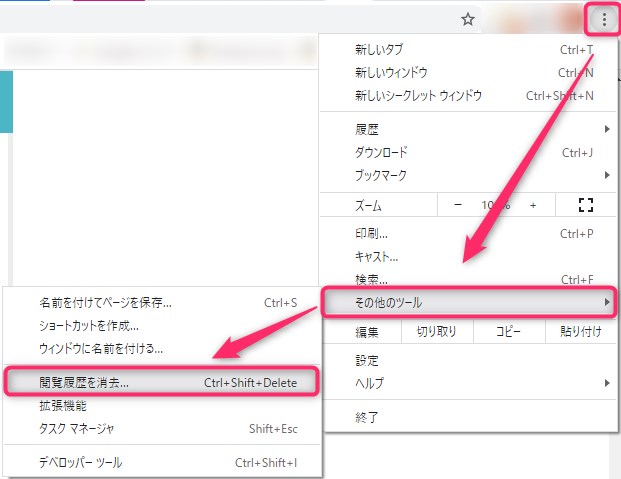This screenshot has height=479, width=621.
Task: Select キャスト... menu entry
Action: pyautogui.click(x=469, y=257)
